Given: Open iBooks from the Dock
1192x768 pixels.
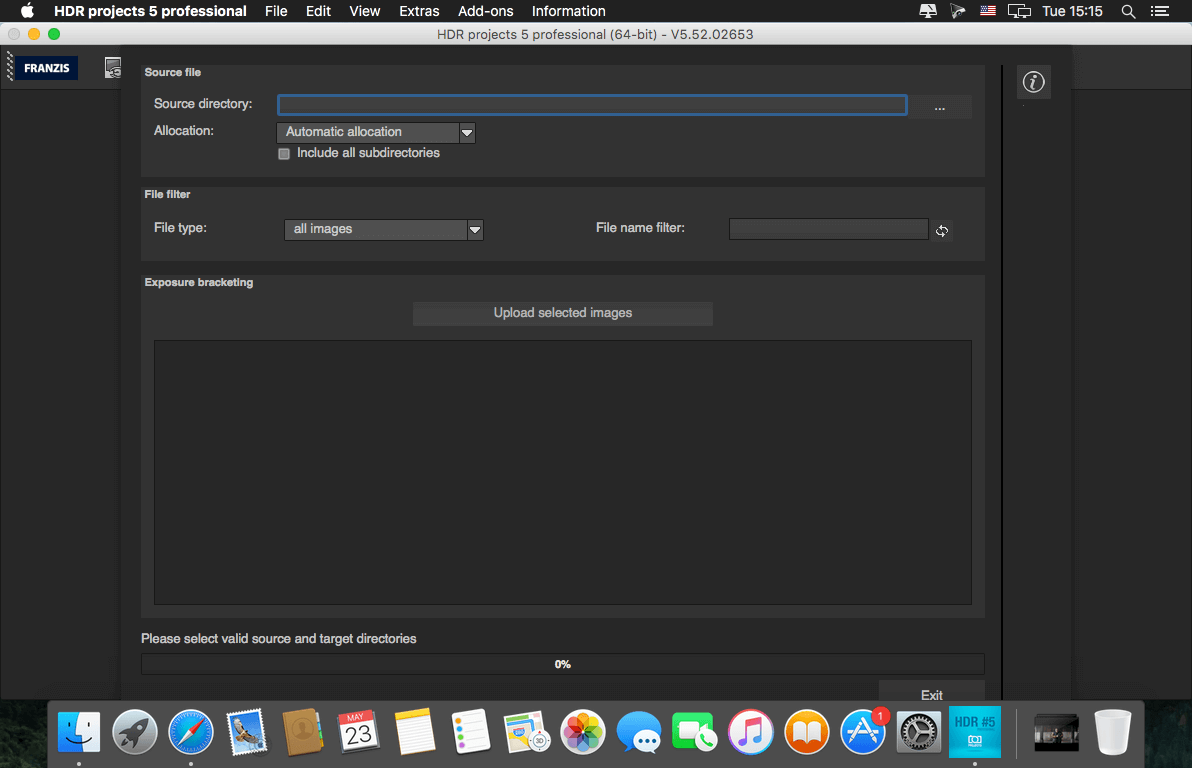Looking at the screenshot, I should click(x=807, y=732).
